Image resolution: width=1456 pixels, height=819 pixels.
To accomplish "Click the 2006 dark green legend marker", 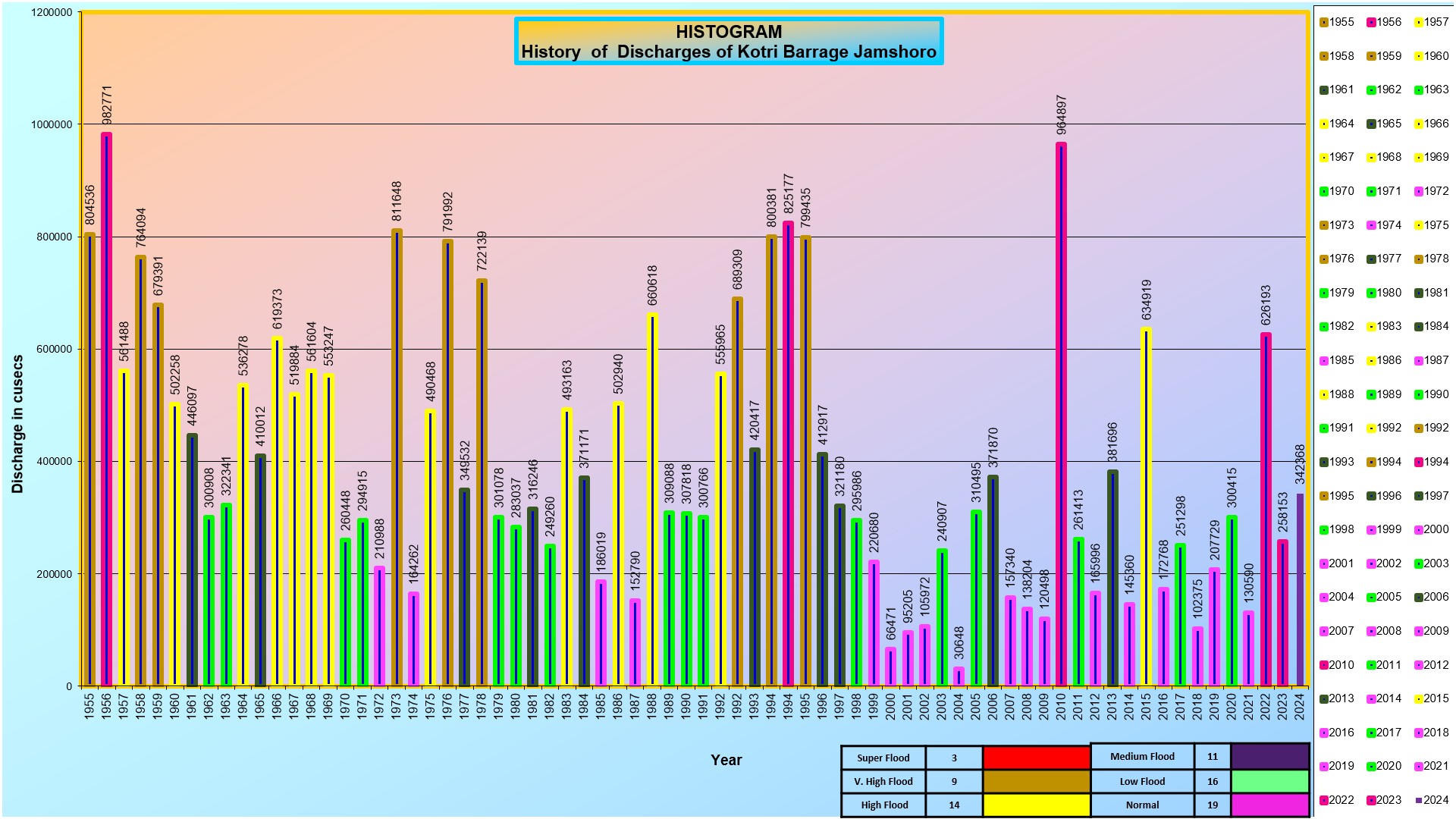I will (x=1419, y=598).
